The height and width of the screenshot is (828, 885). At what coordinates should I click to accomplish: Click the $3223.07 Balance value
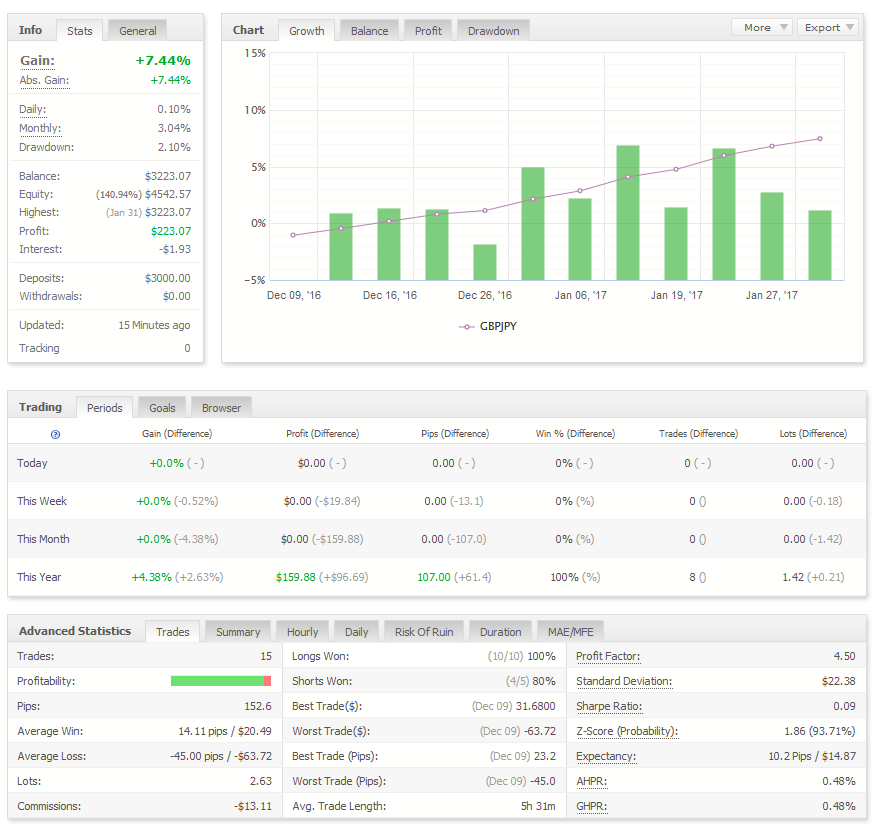[x=168, y=176]
